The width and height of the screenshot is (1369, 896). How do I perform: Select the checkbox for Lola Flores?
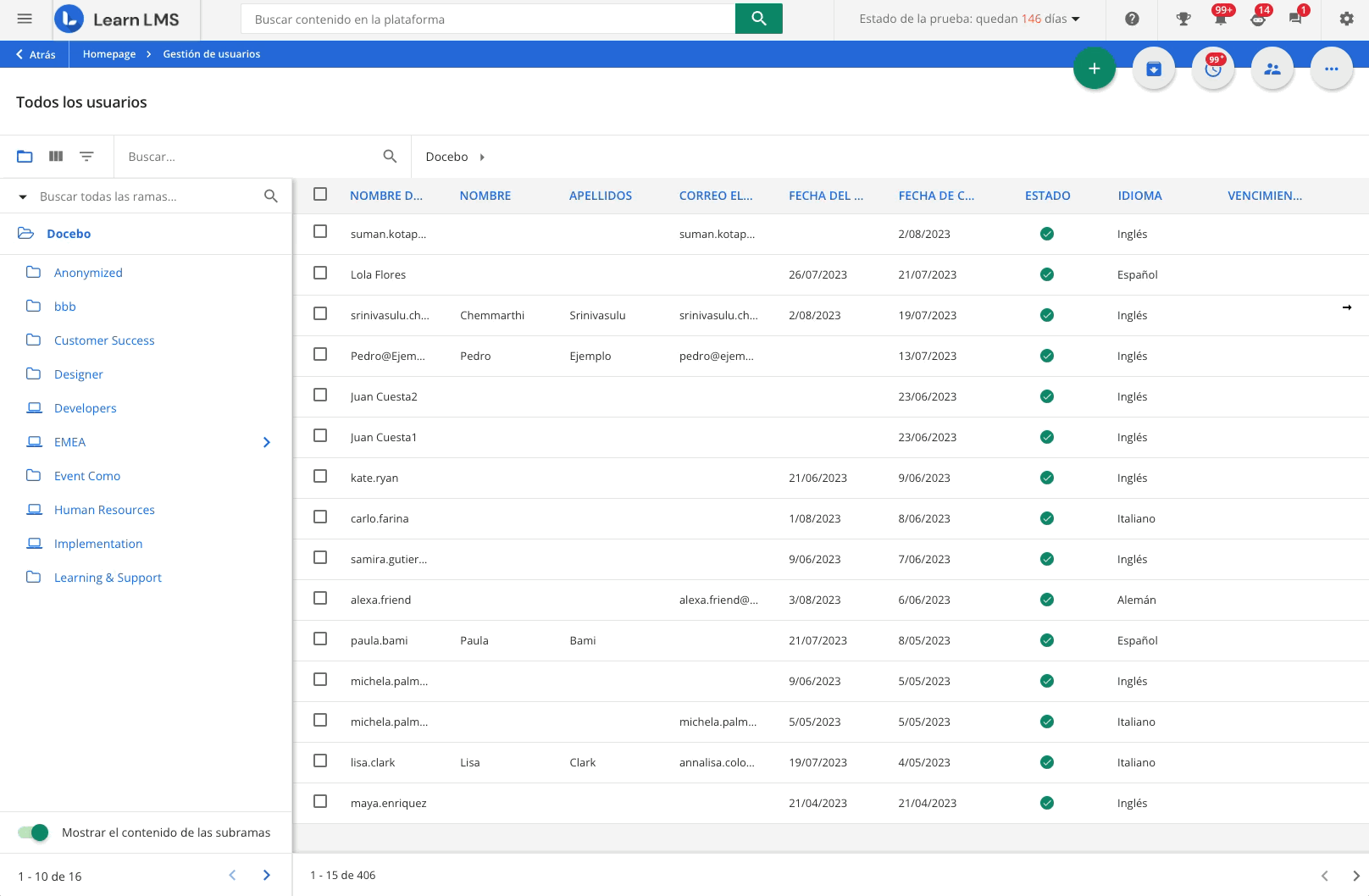320,273
